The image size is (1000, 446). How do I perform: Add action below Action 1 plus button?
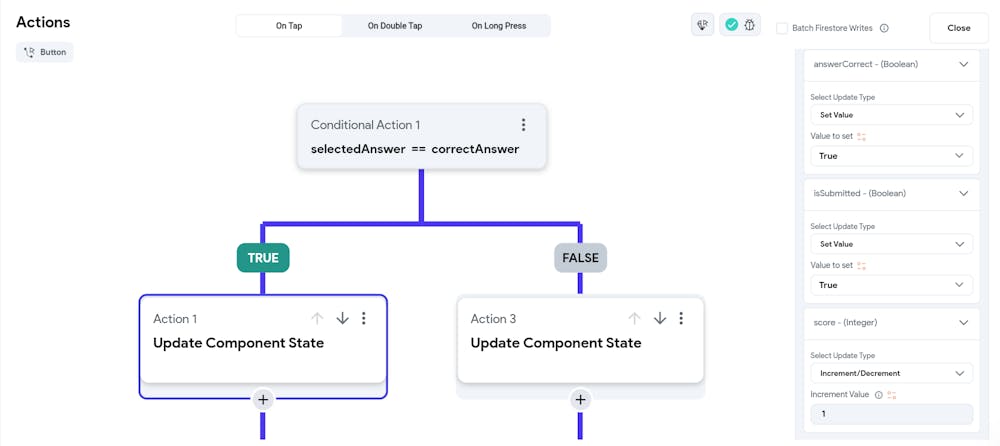pos(263,399)
